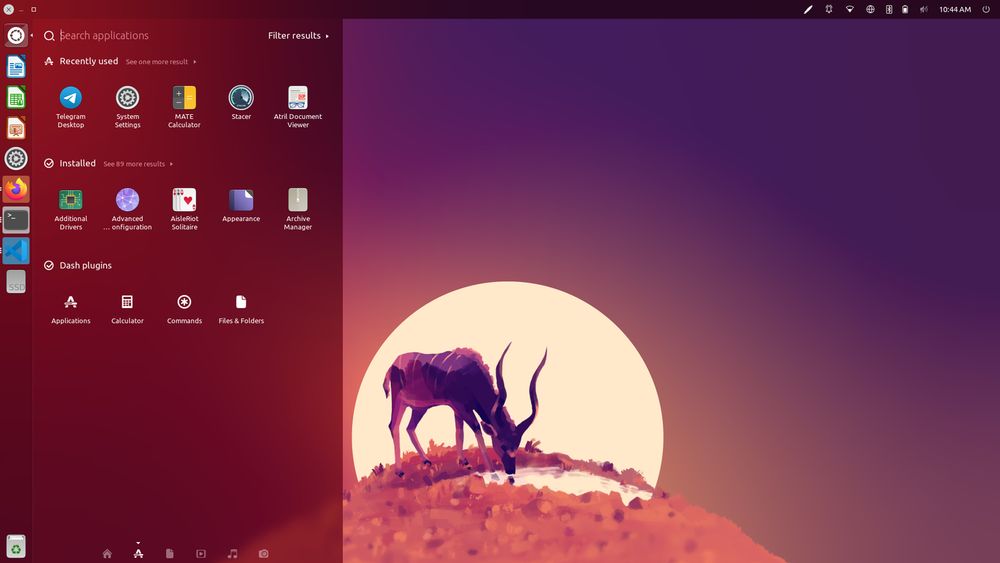Switch to the Photos lens
Screen dimensions: 1000x563
coord(263,553)
